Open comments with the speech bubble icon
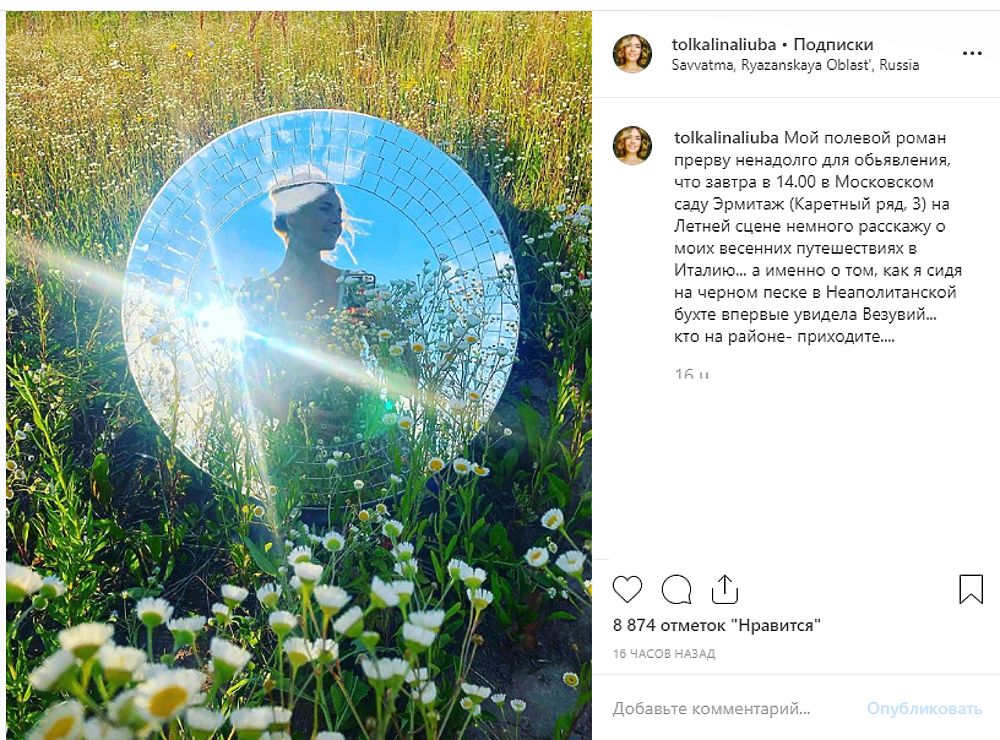The width and height of the screenshot is (1000, 740). click(676, 589)
